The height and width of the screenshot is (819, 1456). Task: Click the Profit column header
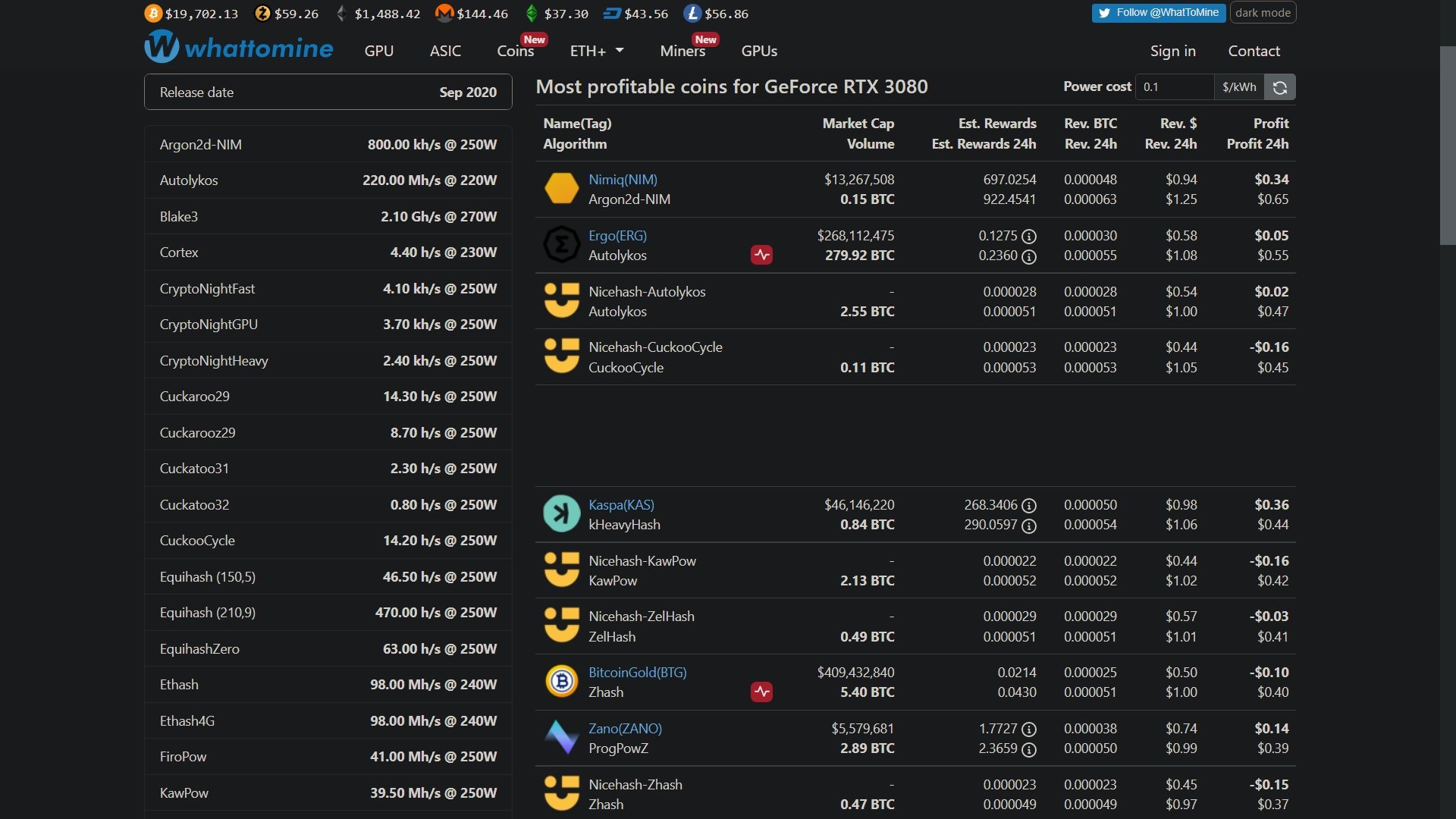(1271, 124)
